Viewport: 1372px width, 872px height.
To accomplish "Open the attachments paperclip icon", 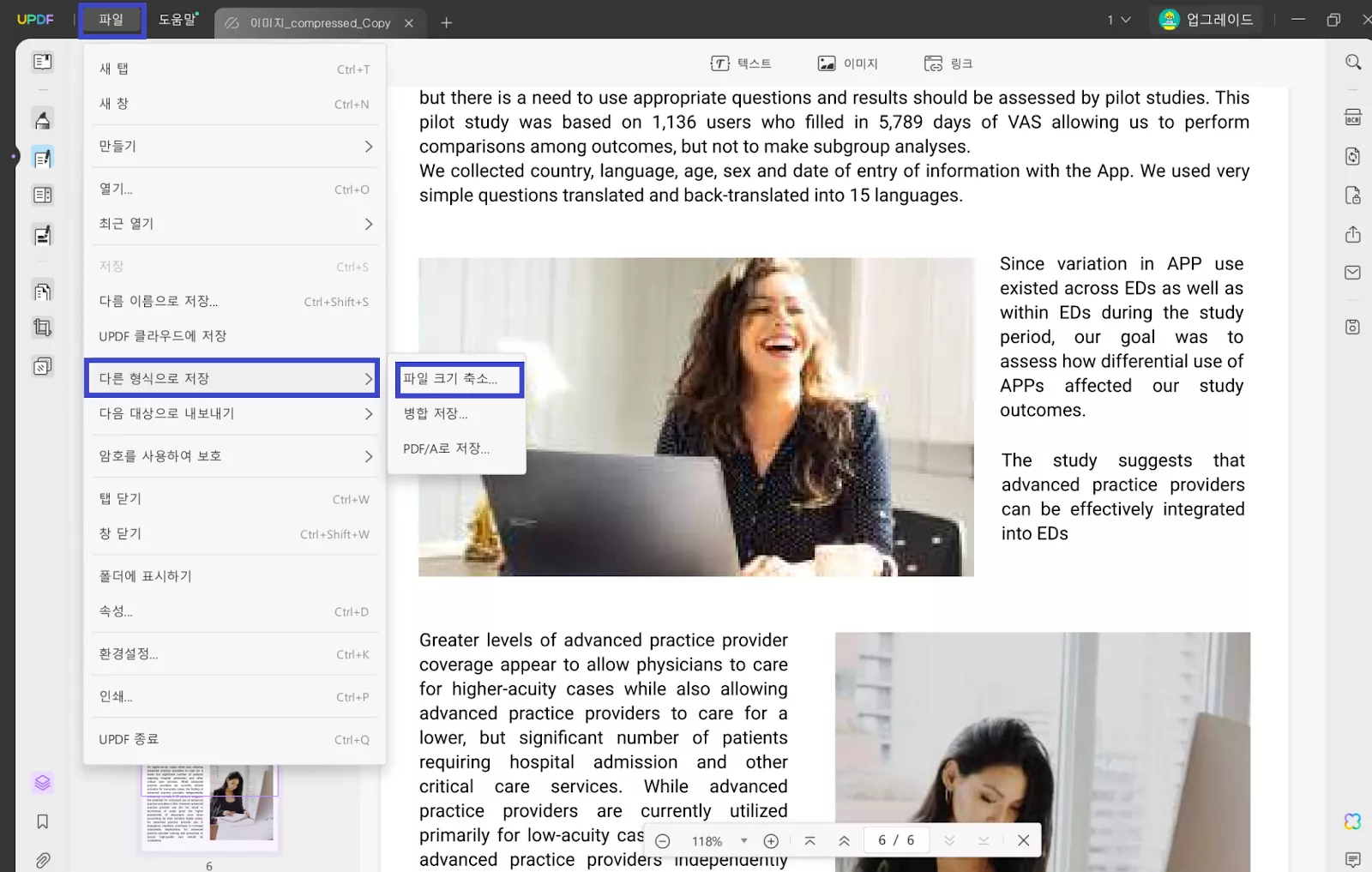I will [x=42, y=859].
